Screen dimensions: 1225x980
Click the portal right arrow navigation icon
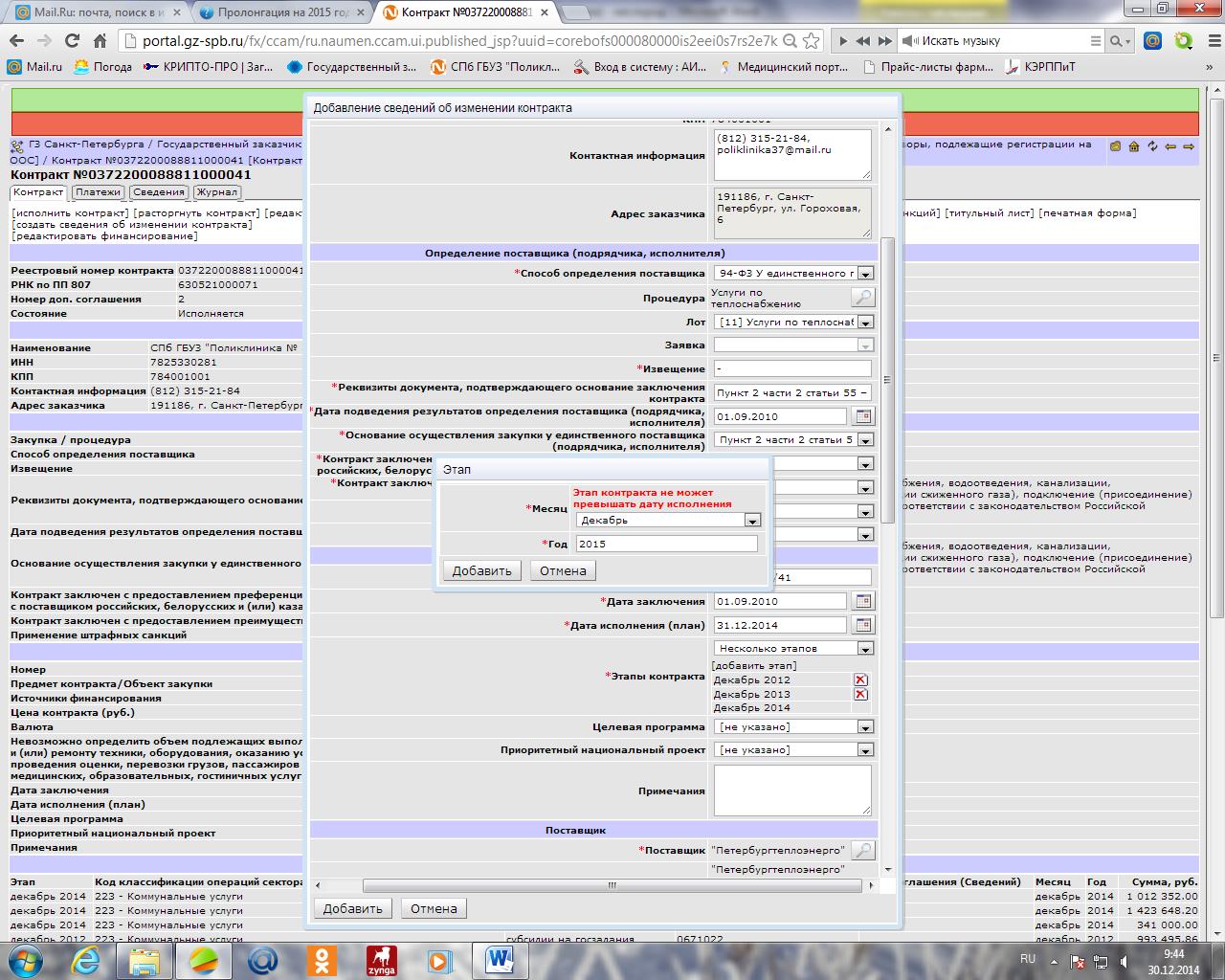[1189, 146]
